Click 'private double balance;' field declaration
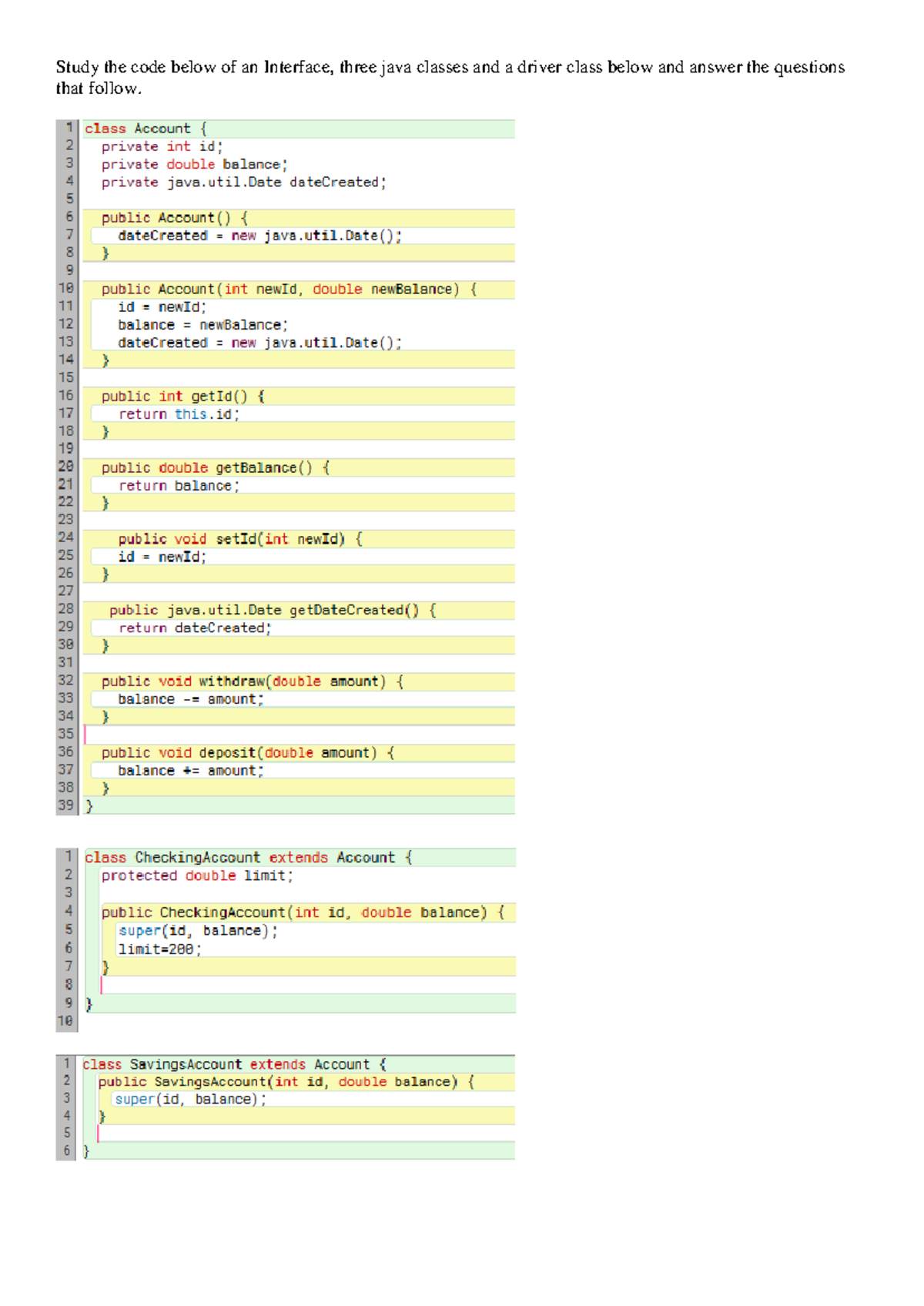The image size is (924, 1306). click(x=194, y=165)
